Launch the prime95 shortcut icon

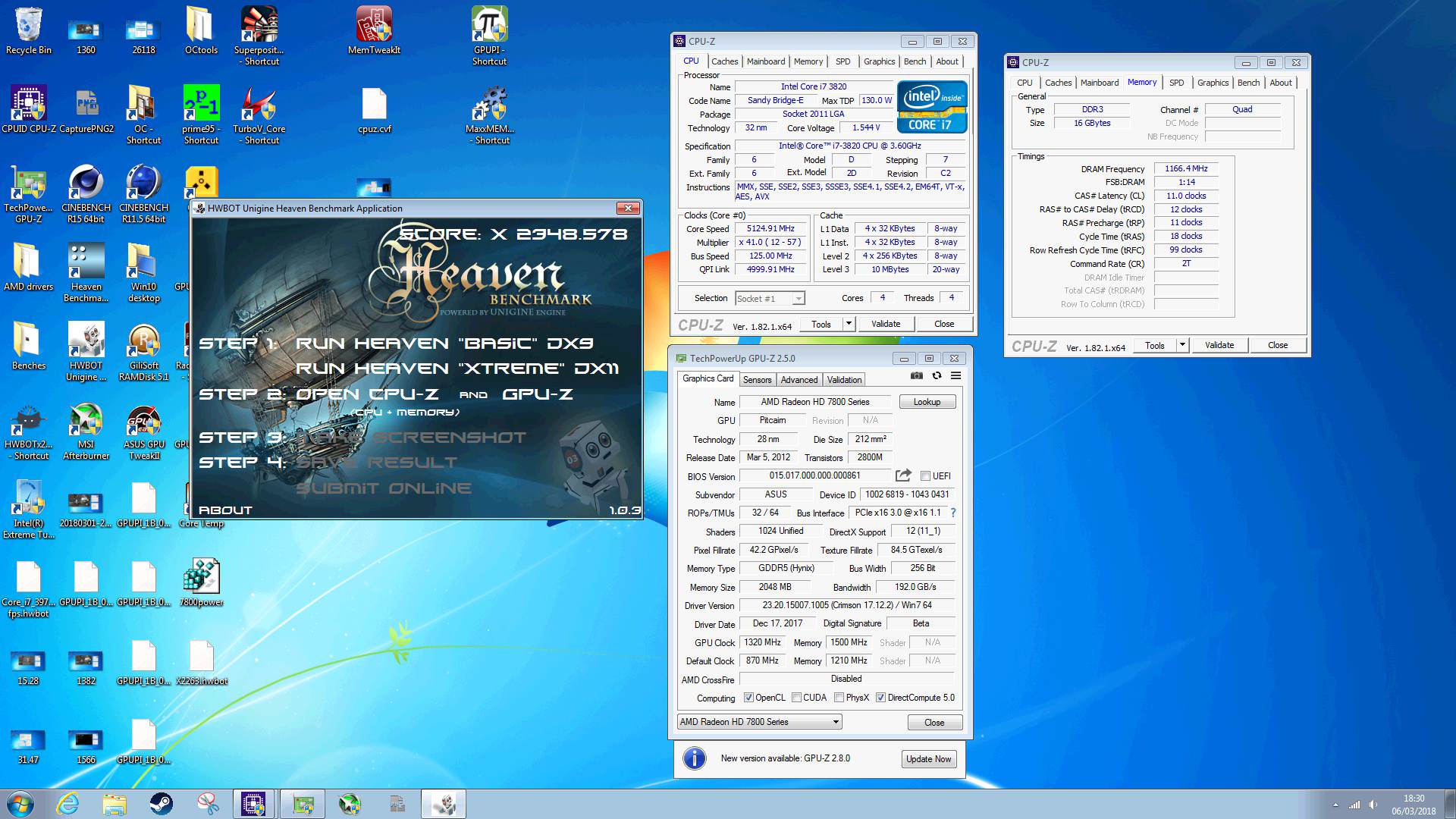coord(201,115)
